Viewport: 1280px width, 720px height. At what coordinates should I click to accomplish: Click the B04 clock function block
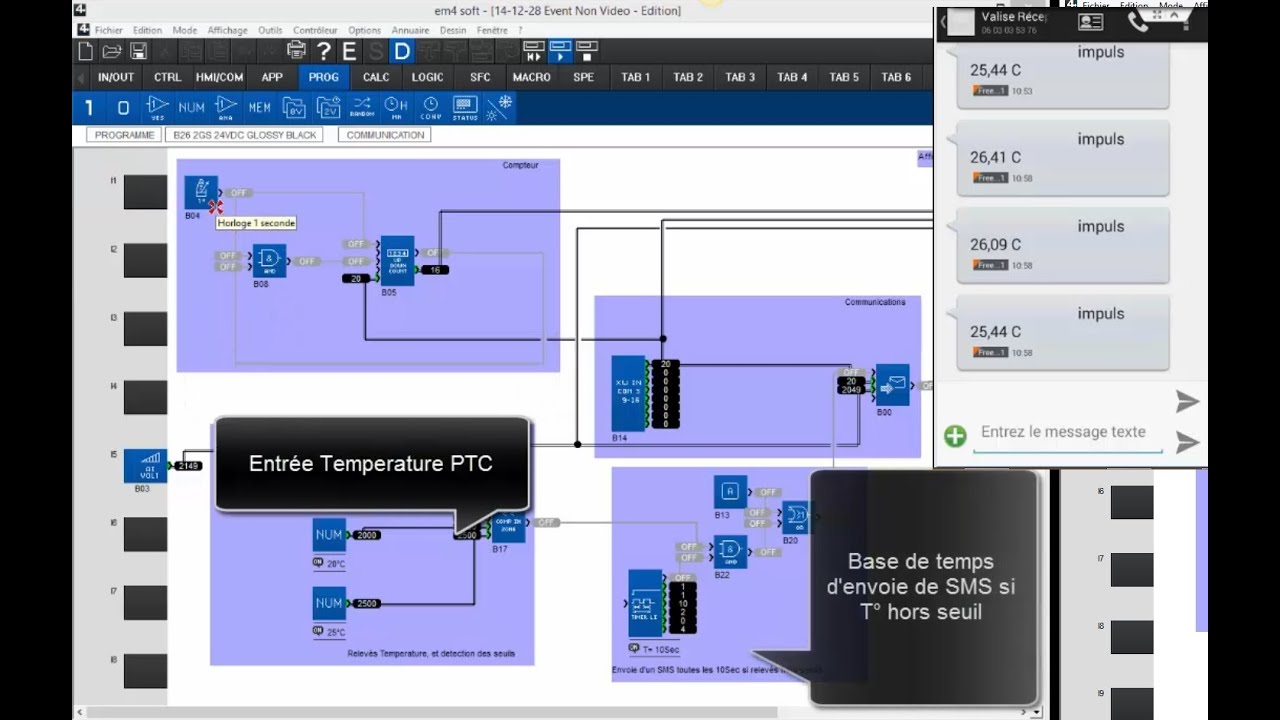pyautogui.click(x=201, y=192)
